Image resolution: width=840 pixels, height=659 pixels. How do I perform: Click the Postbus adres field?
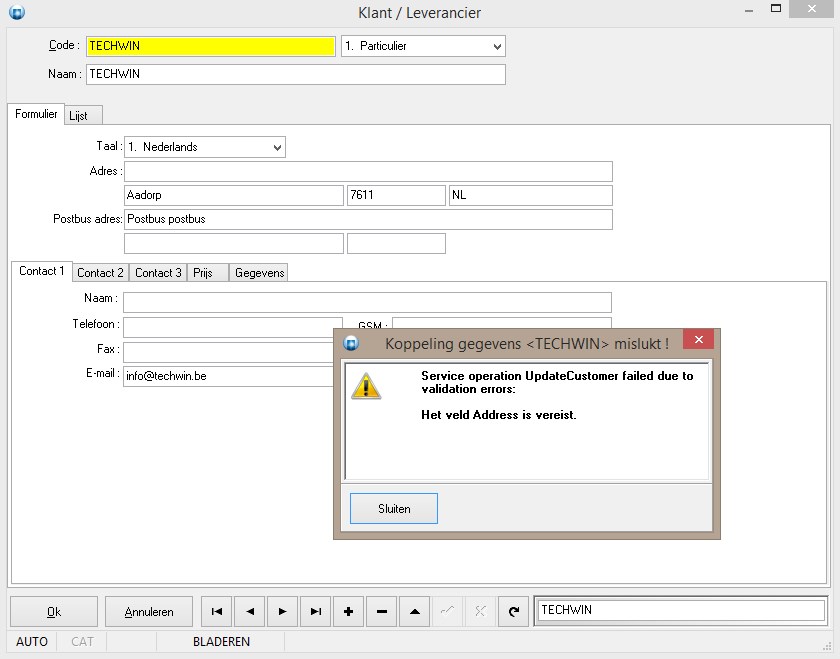coord(368,220)
